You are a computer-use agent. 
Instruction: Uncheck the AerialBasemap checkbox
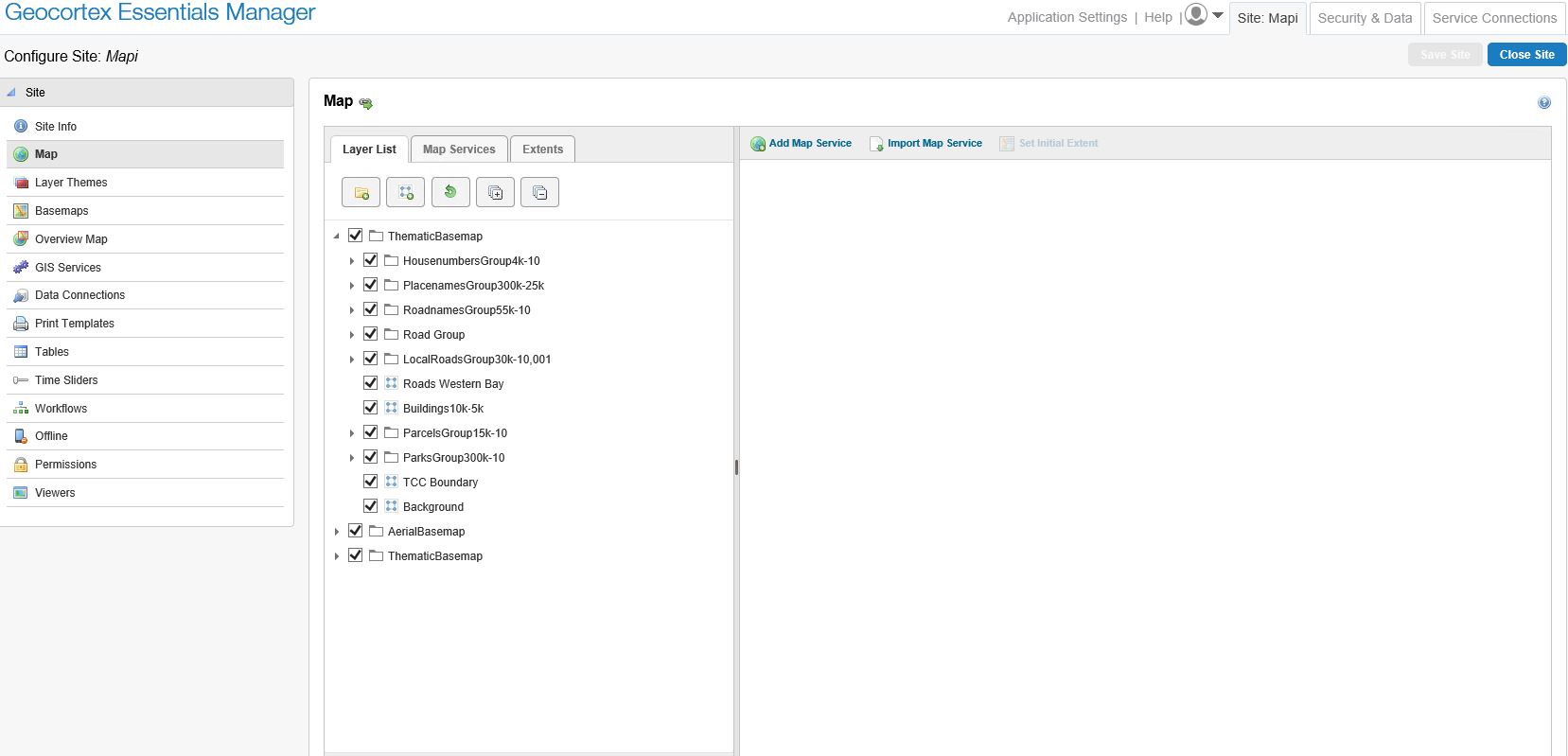click(356, 531)
